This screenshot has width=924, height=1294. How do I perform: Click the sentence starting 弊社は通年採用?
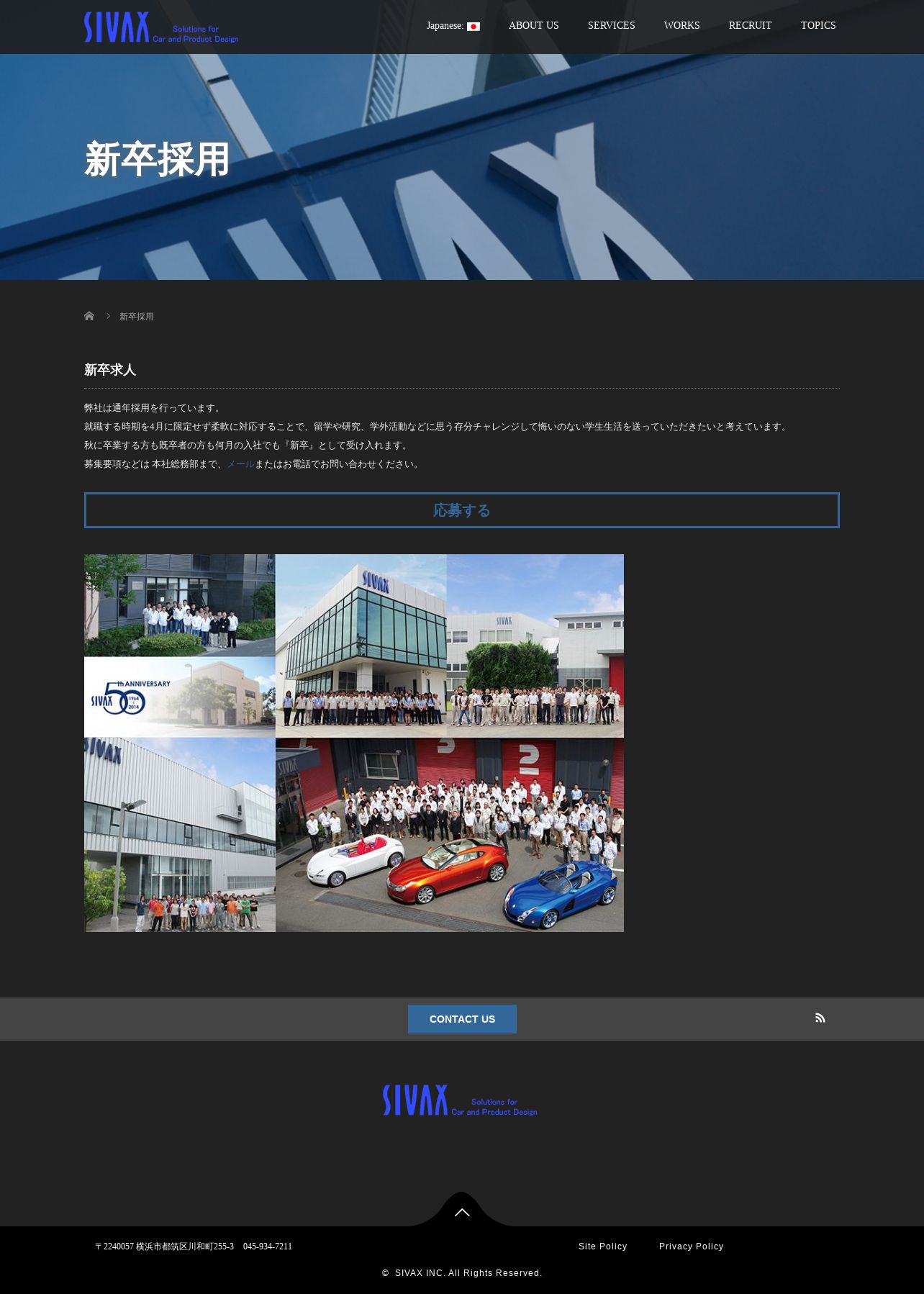coord(154,408)
